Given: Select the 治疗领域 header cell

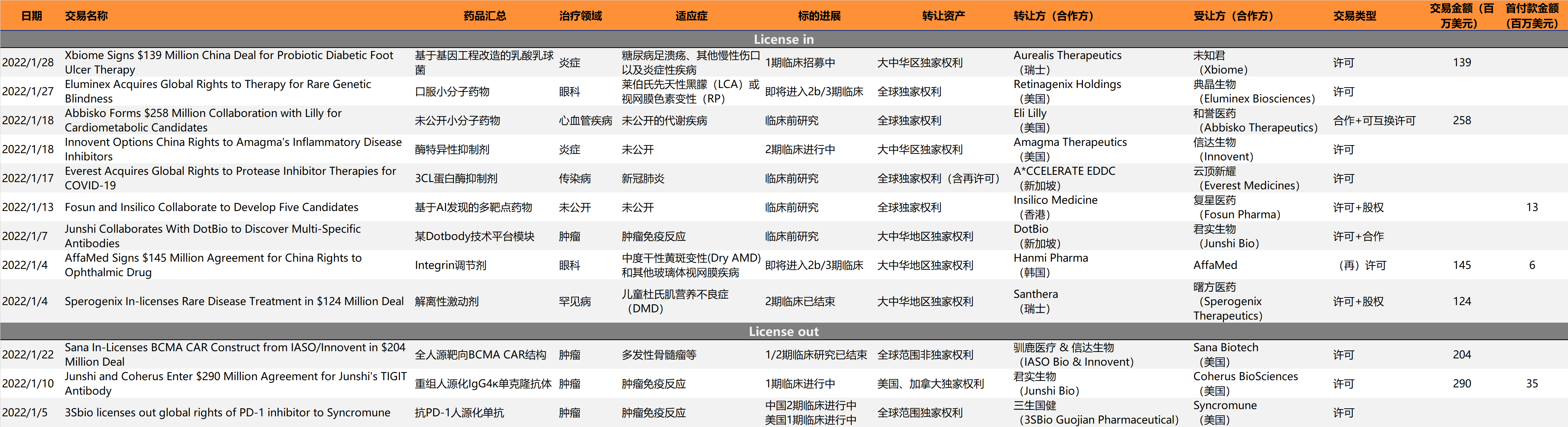Looking at the screenshot, I should pos(580,16).
